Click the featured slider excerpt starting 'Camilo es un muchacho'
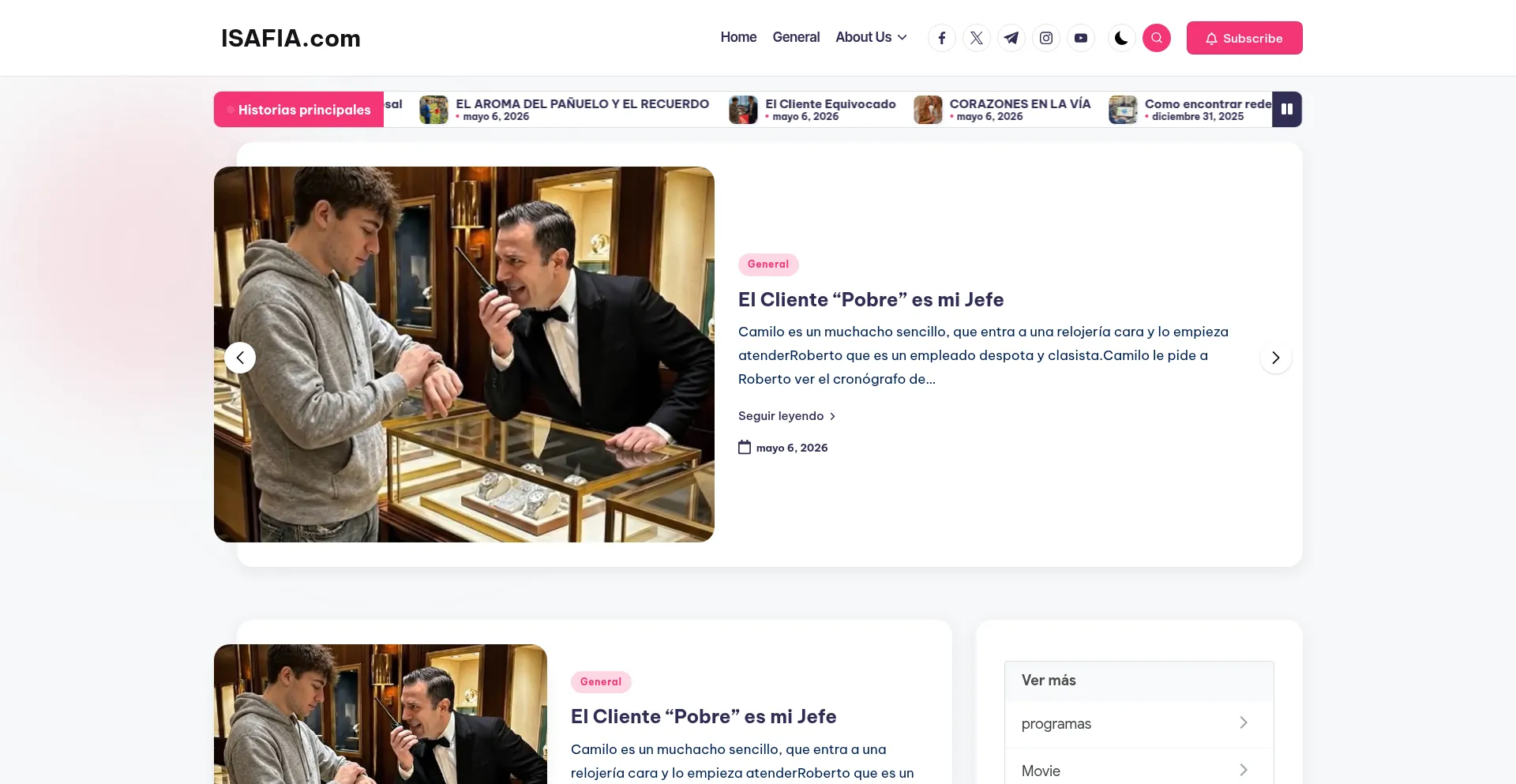 coord(983,355)
